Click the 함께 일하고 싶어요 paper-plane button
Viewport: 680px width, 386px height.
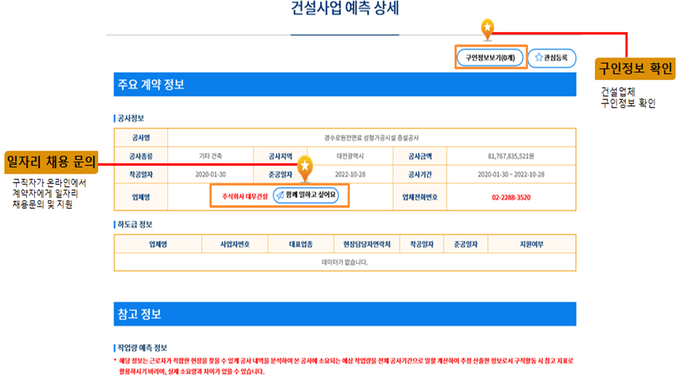coord(306,195)
